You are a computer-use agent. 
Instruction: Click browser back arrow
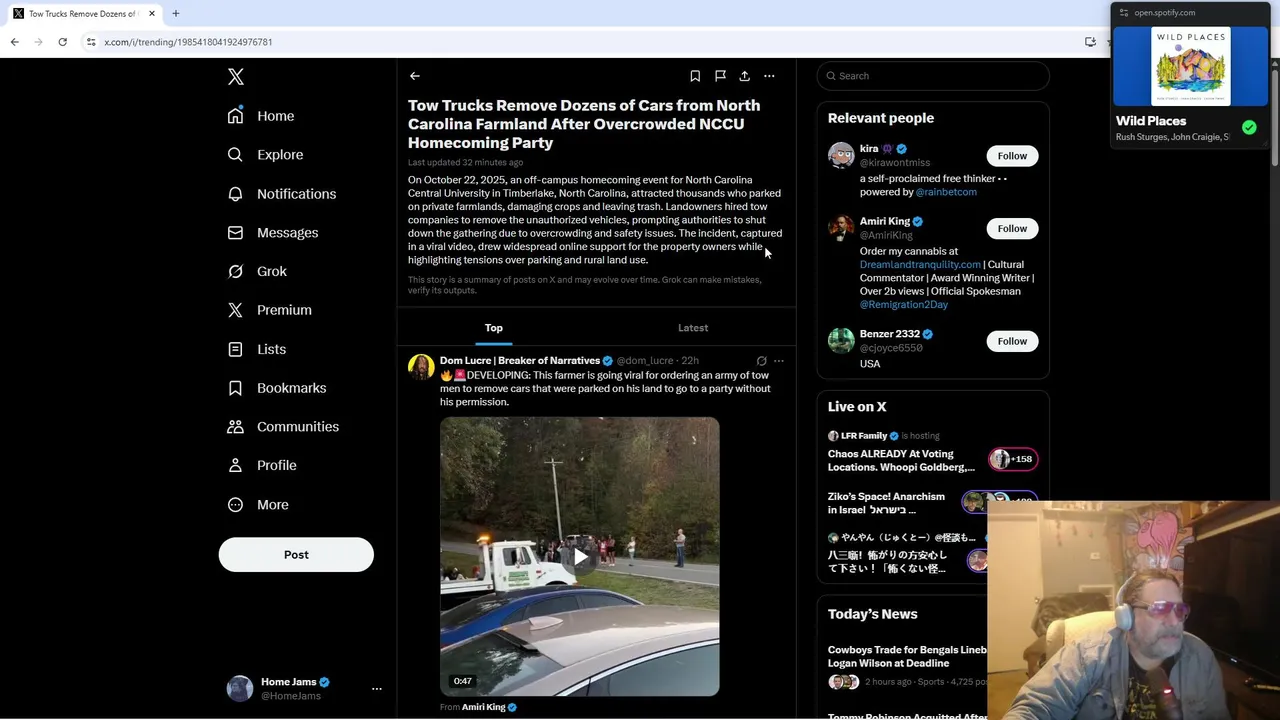[x=14, y=42]
